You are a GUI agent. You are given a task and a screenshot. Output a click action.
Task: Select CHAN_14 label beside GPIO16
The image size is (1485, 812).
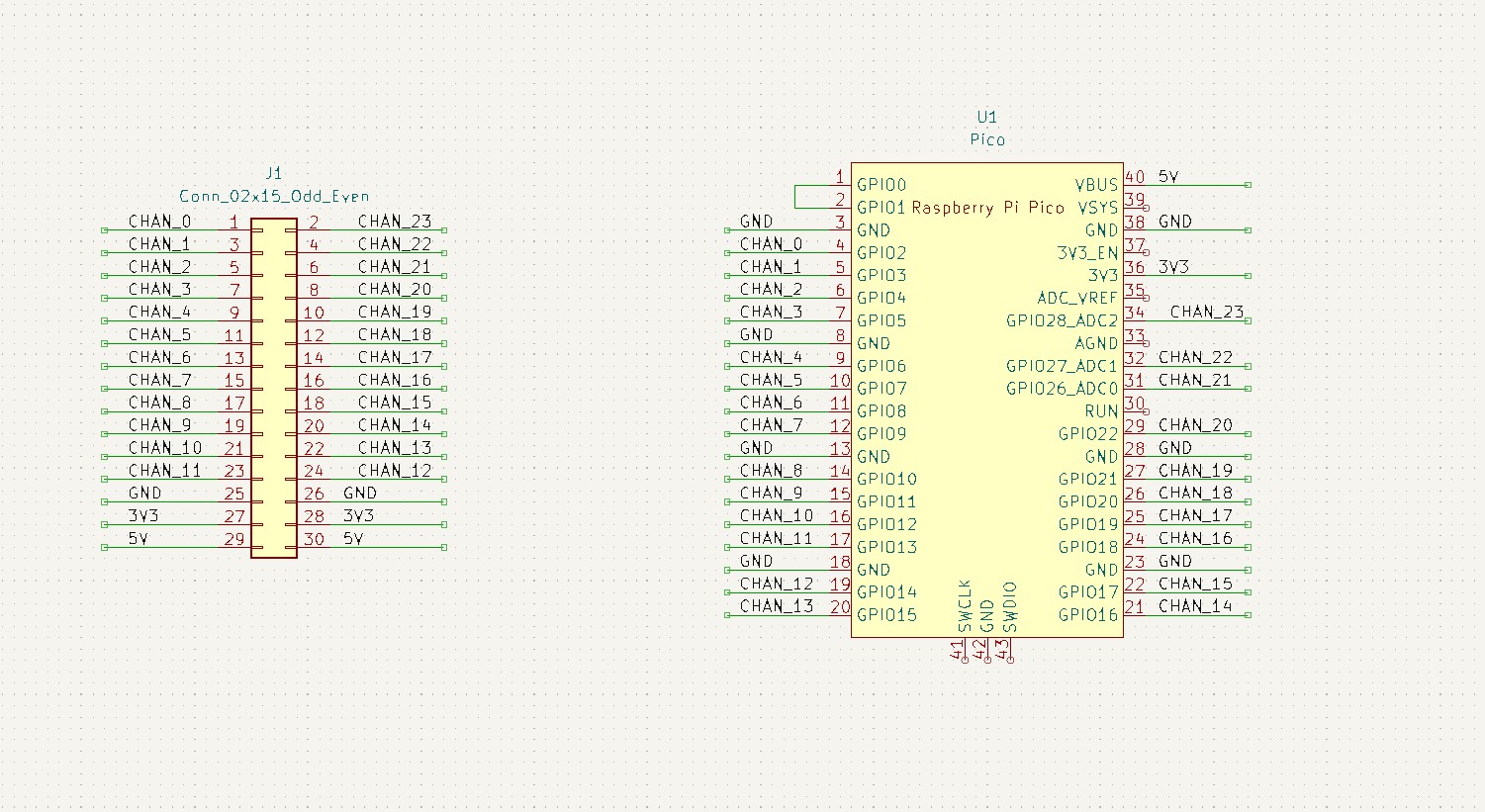click(1195, 606)
